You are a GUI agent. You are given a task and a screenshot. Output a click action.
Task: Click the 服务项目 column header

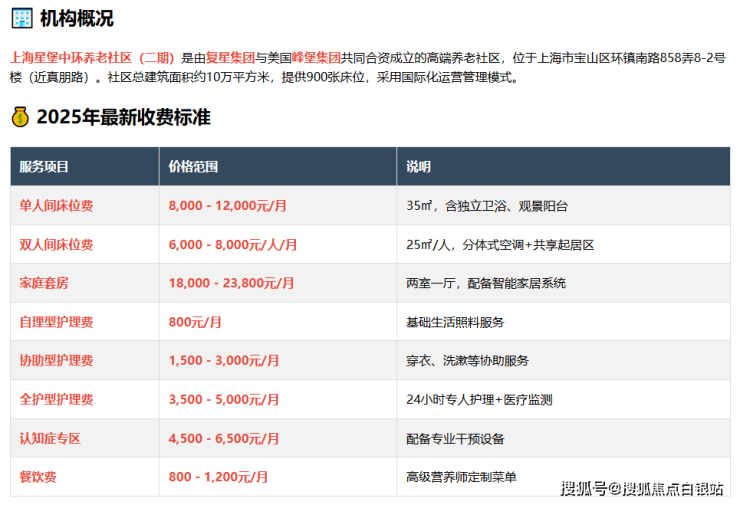tap(44, 167)
